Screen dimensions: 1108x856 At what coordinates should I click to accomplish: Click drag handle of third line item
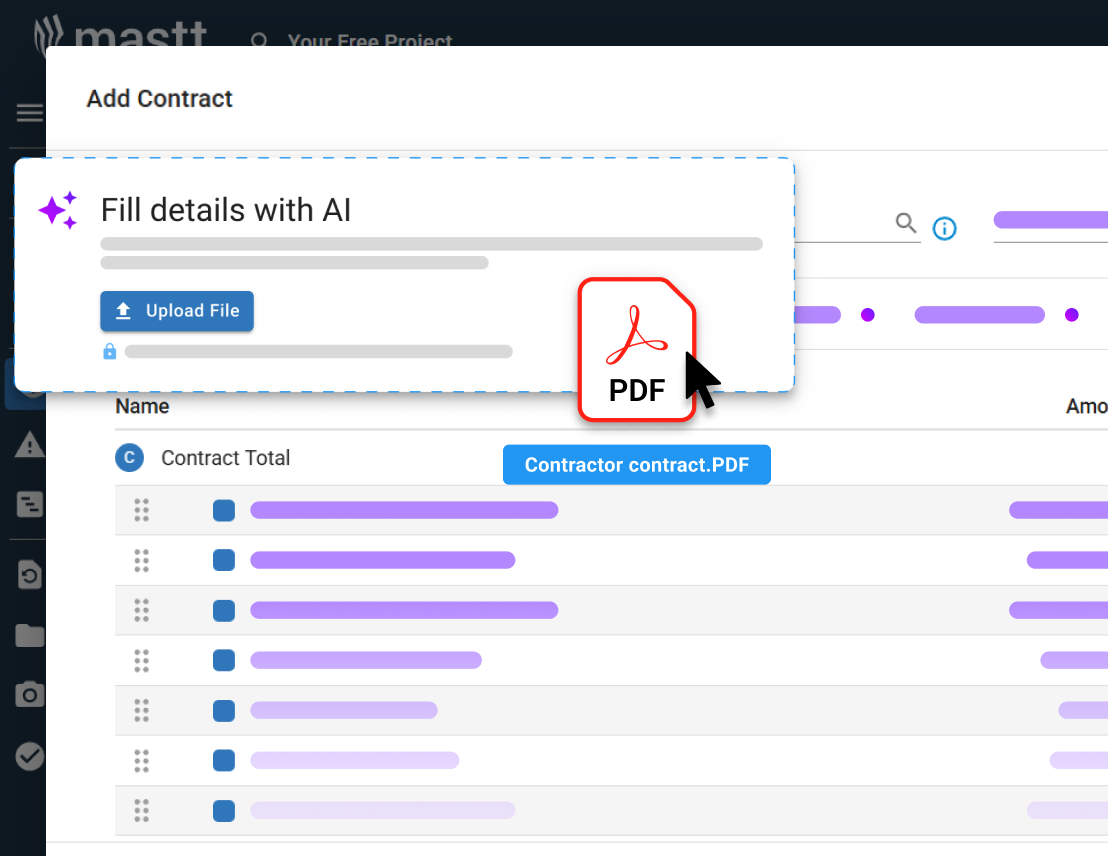pyautogui.click(x=141, y=610)
